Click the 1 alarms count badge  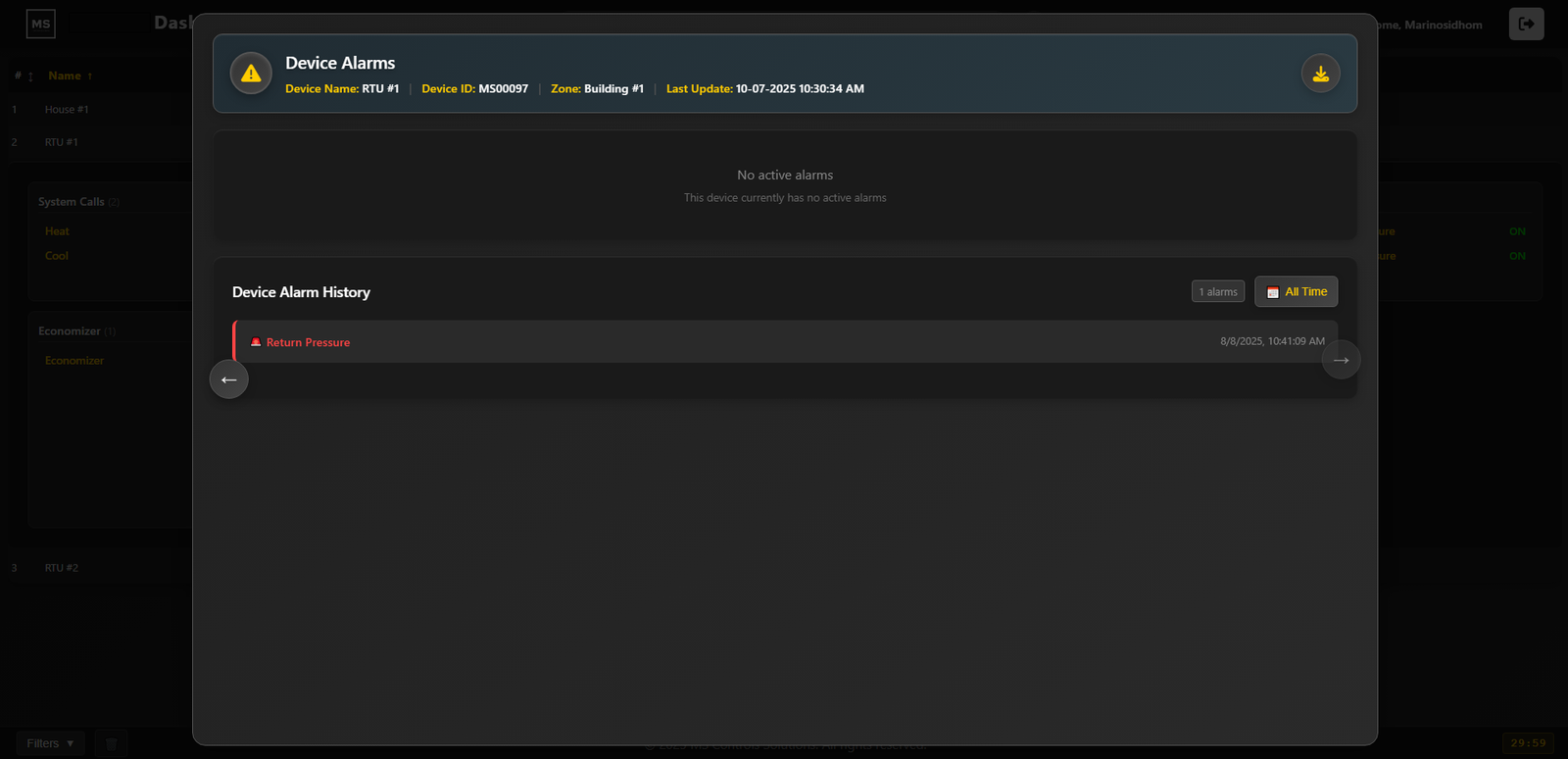(1218, 291)
